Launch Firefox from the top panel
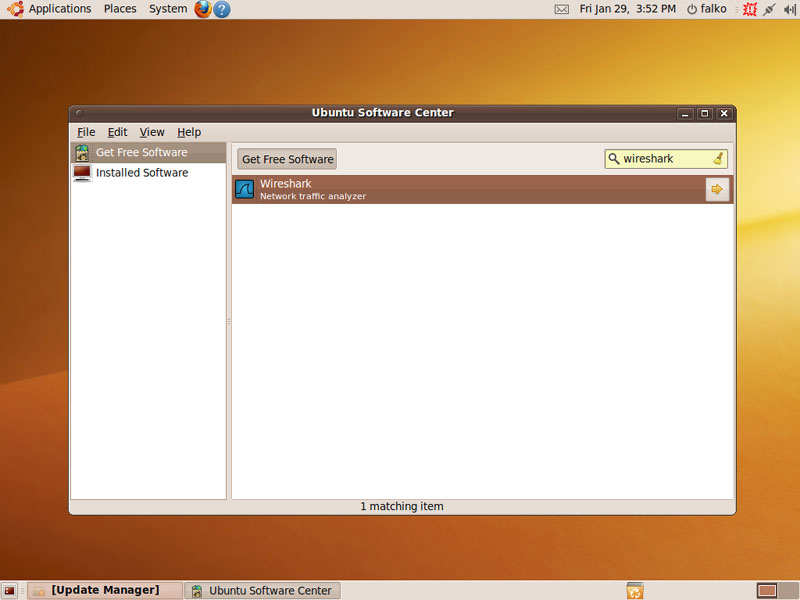The width and height of the screenshot is (800, 600). click(203, 9)
